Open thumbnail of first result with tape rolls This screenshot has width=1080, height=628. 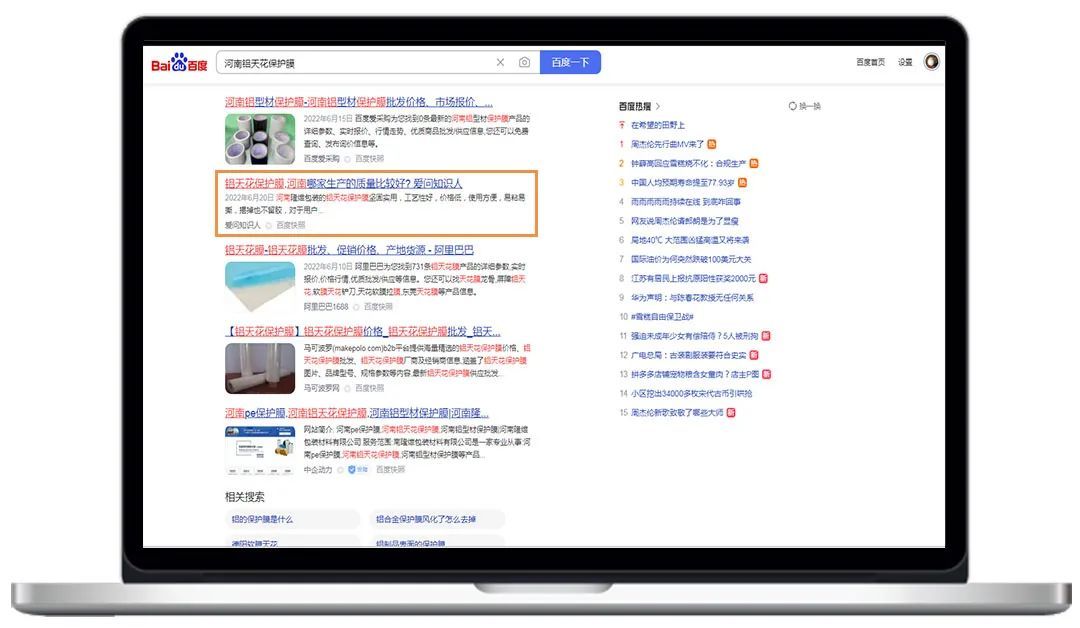(x=260, y=138)
